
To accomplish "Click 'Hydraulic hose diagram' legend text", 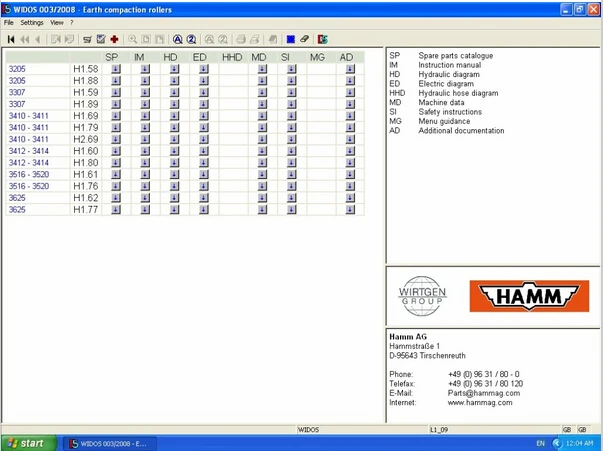I will pyautogui.click(x=458, y=93).
